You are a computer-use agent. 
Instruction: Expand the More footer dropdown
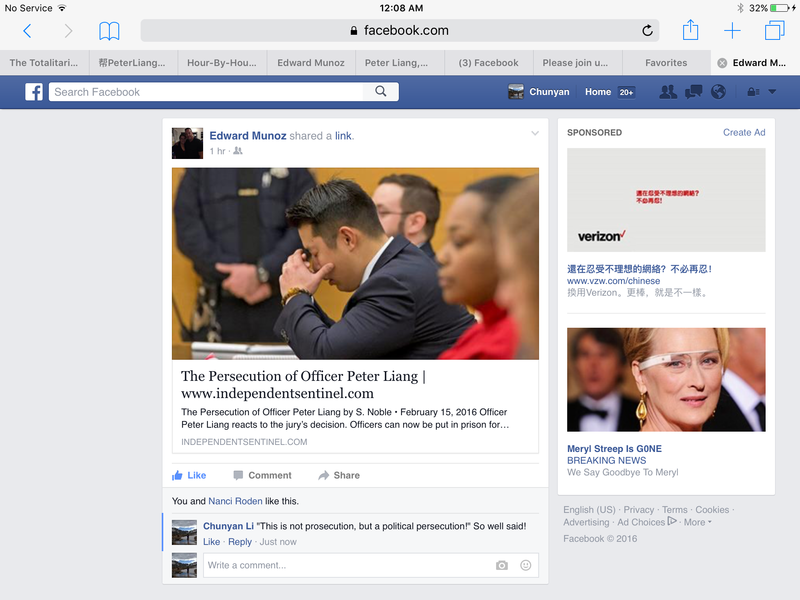pyautogui.click(x=697, y=522)
